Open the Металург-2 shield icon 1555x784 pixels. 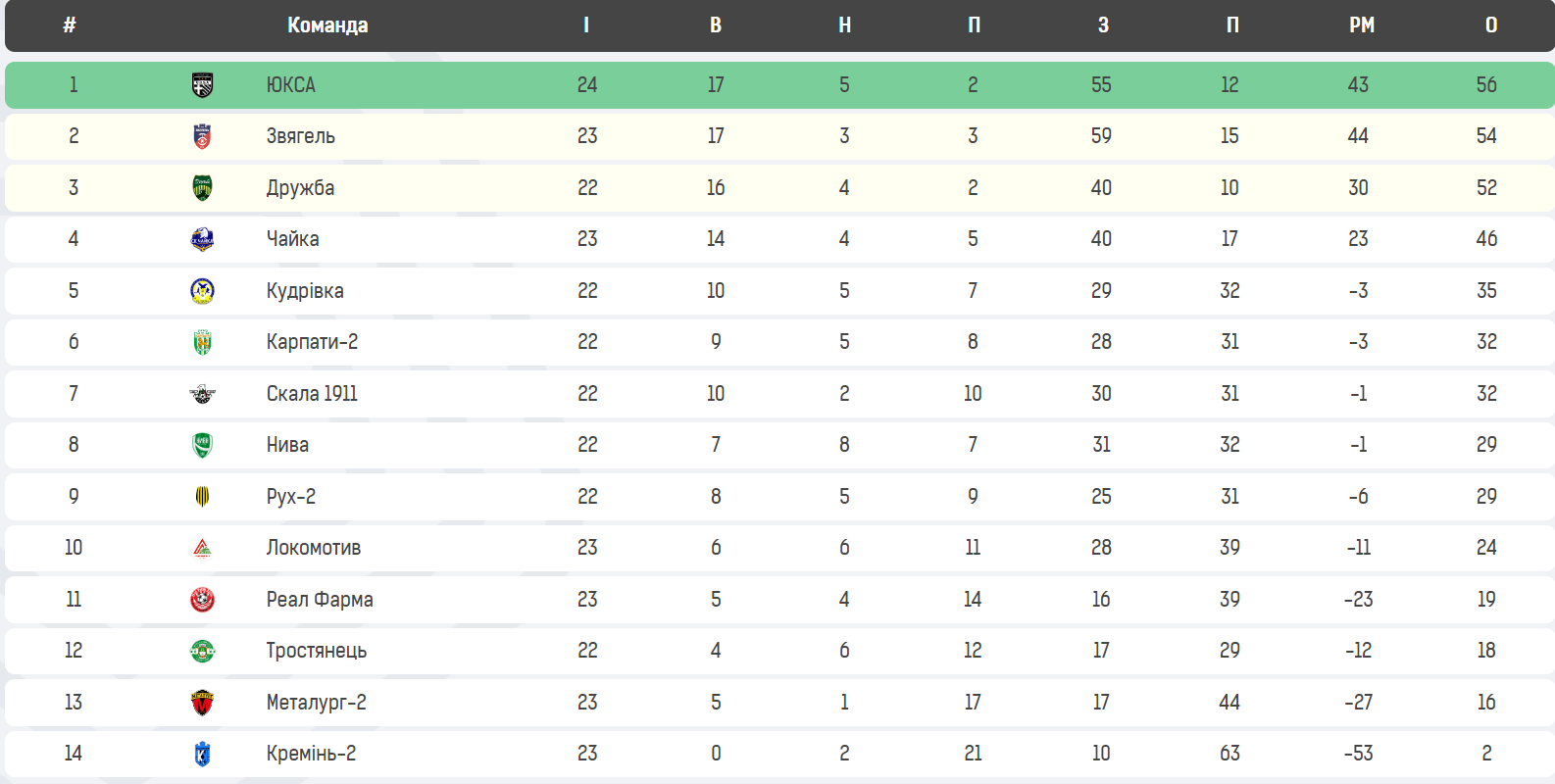click(202, 703)
